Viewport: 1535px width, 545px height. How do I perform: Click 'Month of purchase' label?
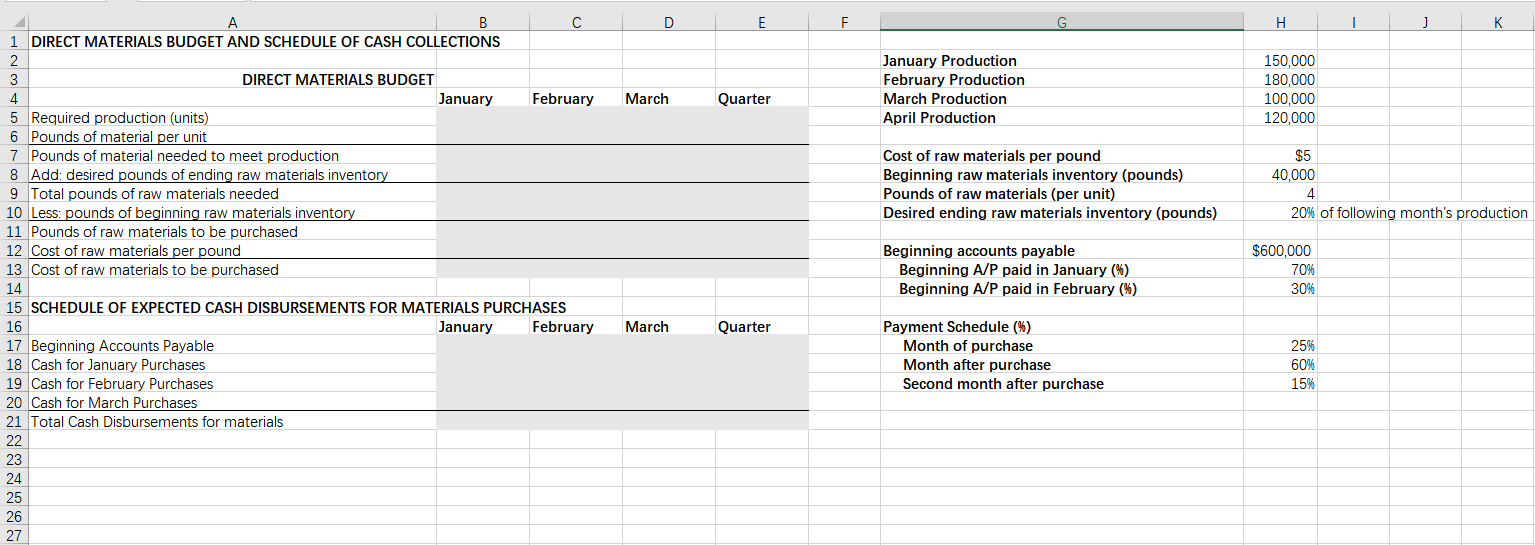click(968, 346)
